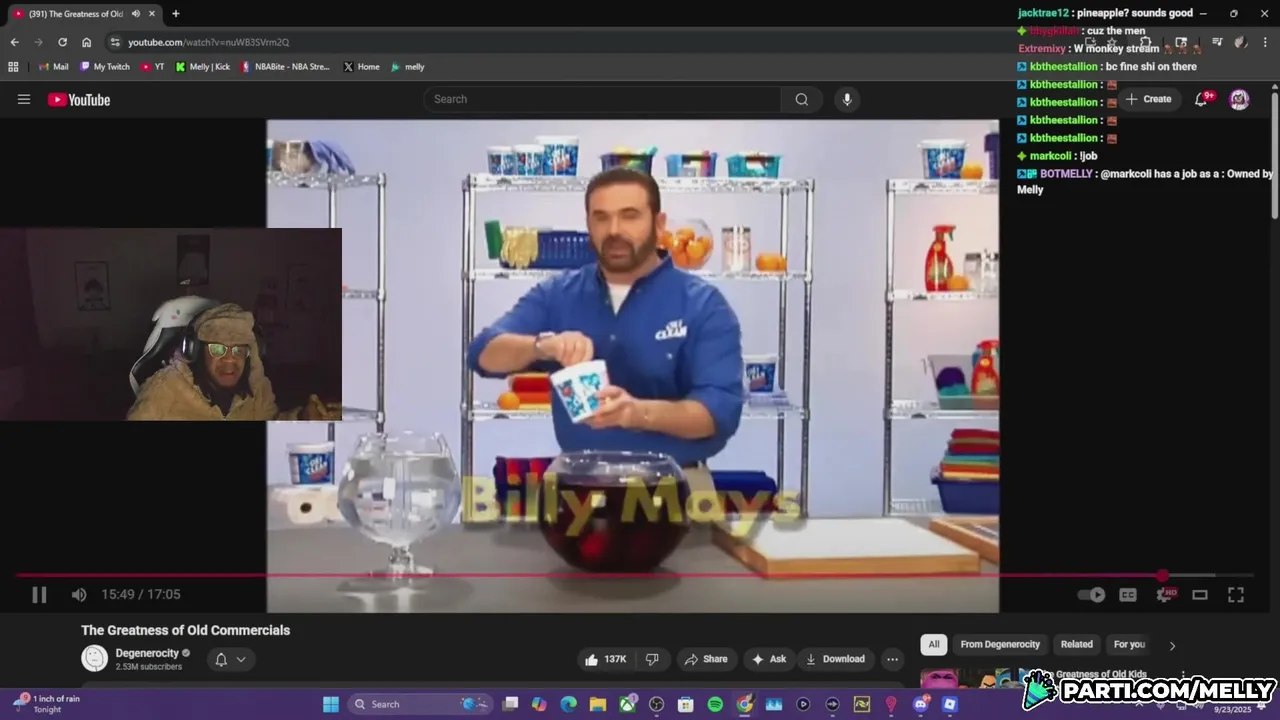Image resolution: width=1280 pixels, height=720 pixels.
Task: Show more filter chips with arrow
Action: [1172, 645]
